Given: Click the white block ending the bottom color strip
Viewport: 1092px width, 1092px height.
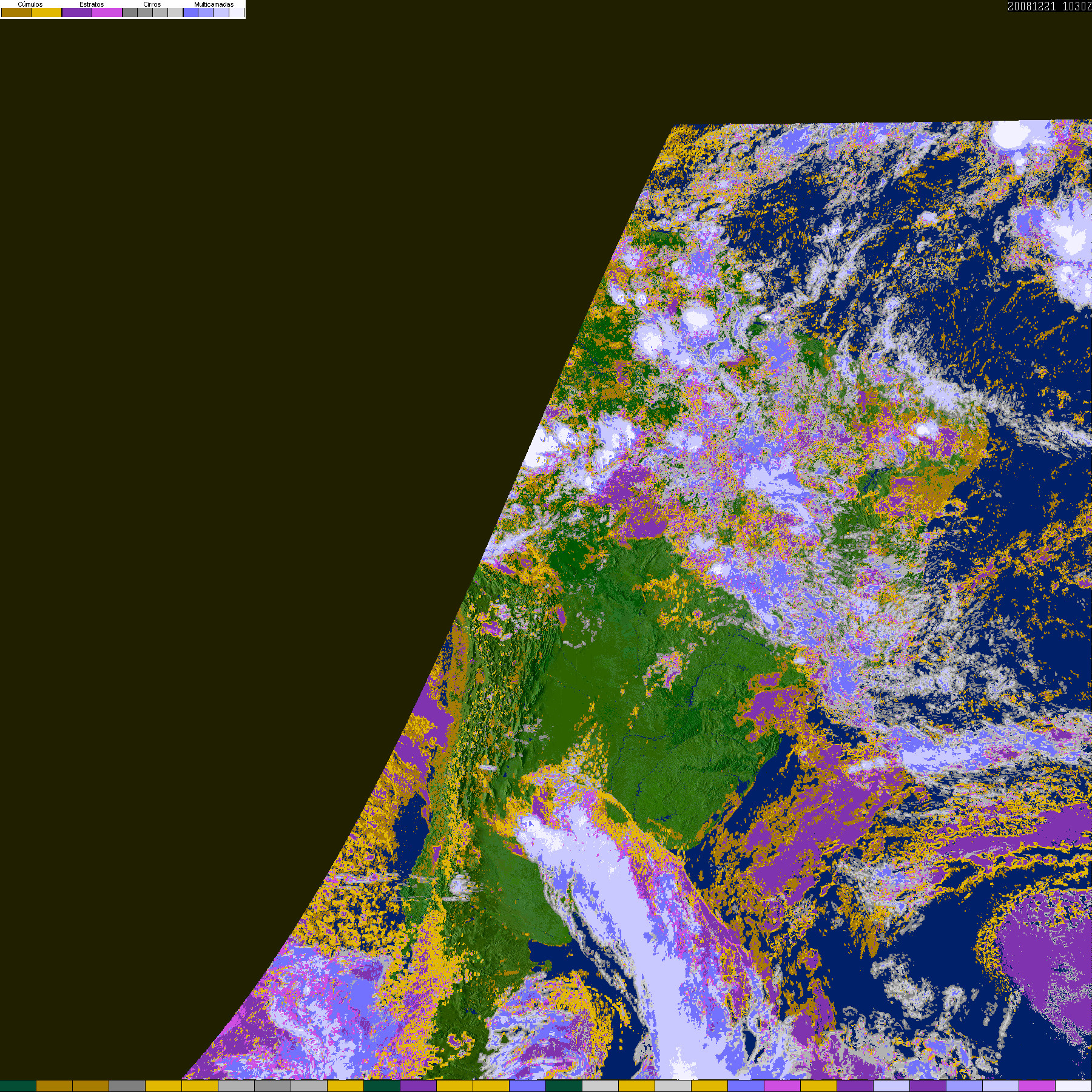Looking at the screenshot, I should click(1074, 1086).
